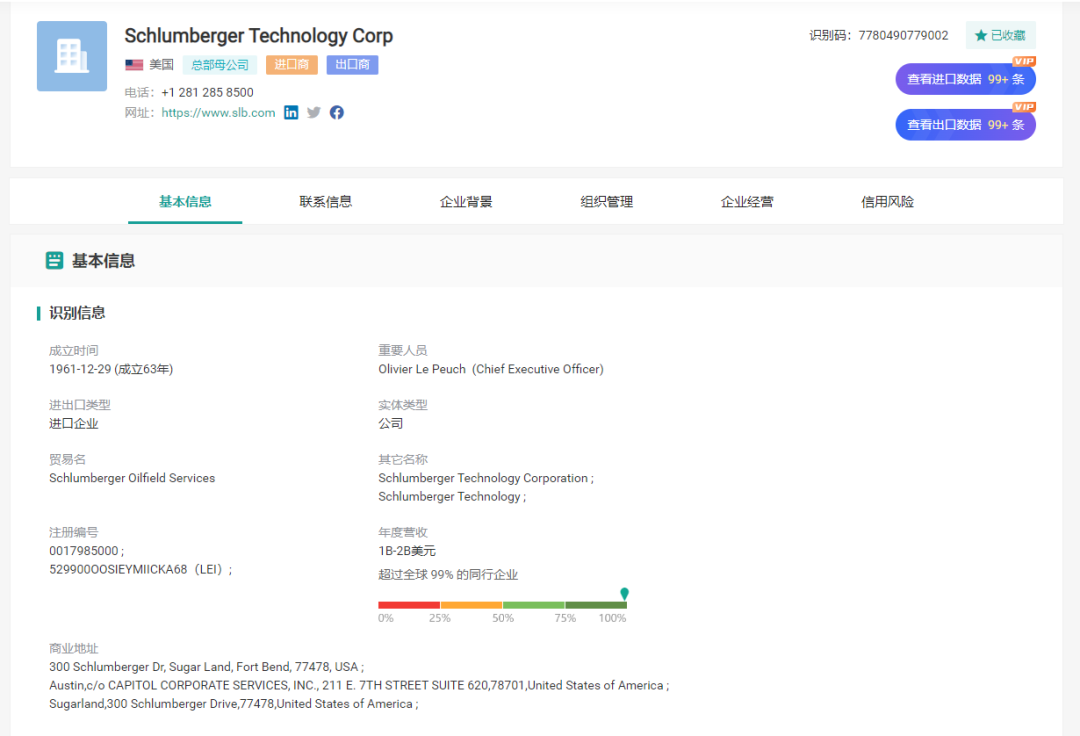1080x736 pixels.
Task: Click 进口企业 import/export type value
Action: 74,423
